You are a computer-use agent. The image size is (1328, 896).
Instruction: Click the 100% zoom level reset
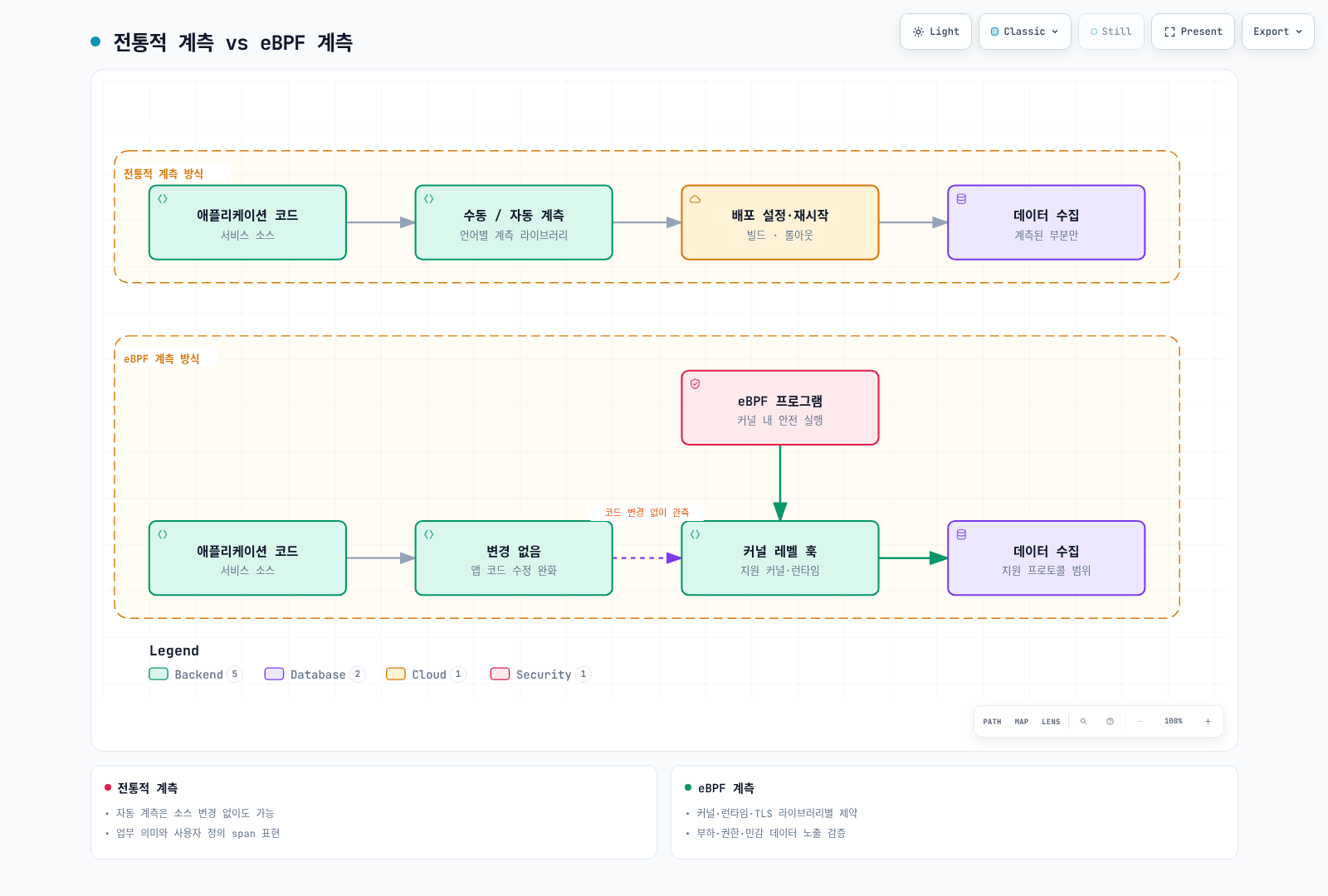(1173, 722)
